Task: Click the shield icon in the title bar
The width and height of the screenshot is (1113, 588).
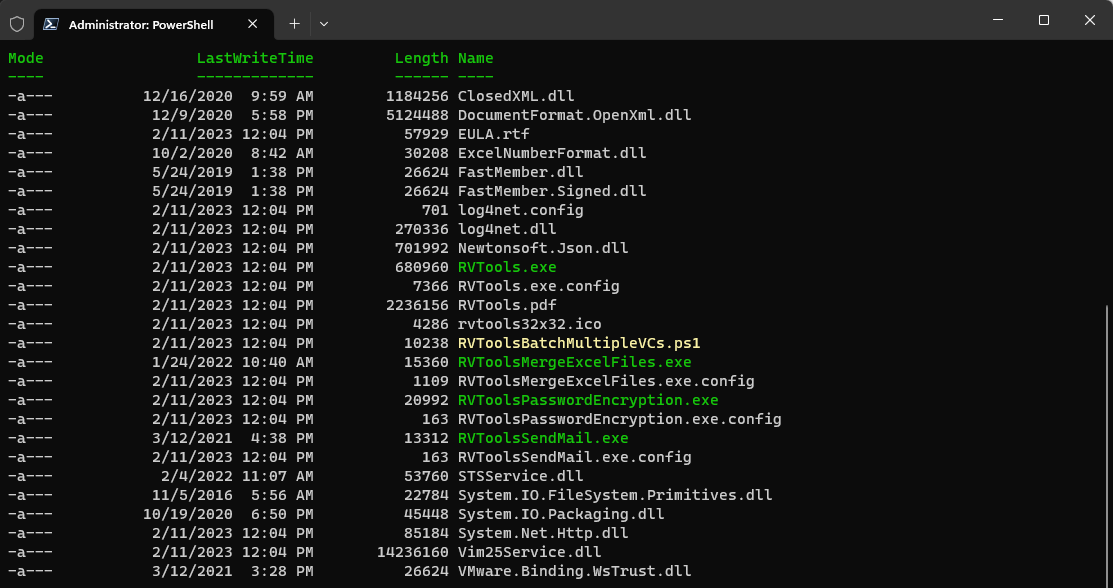Action: pos(17,24)
